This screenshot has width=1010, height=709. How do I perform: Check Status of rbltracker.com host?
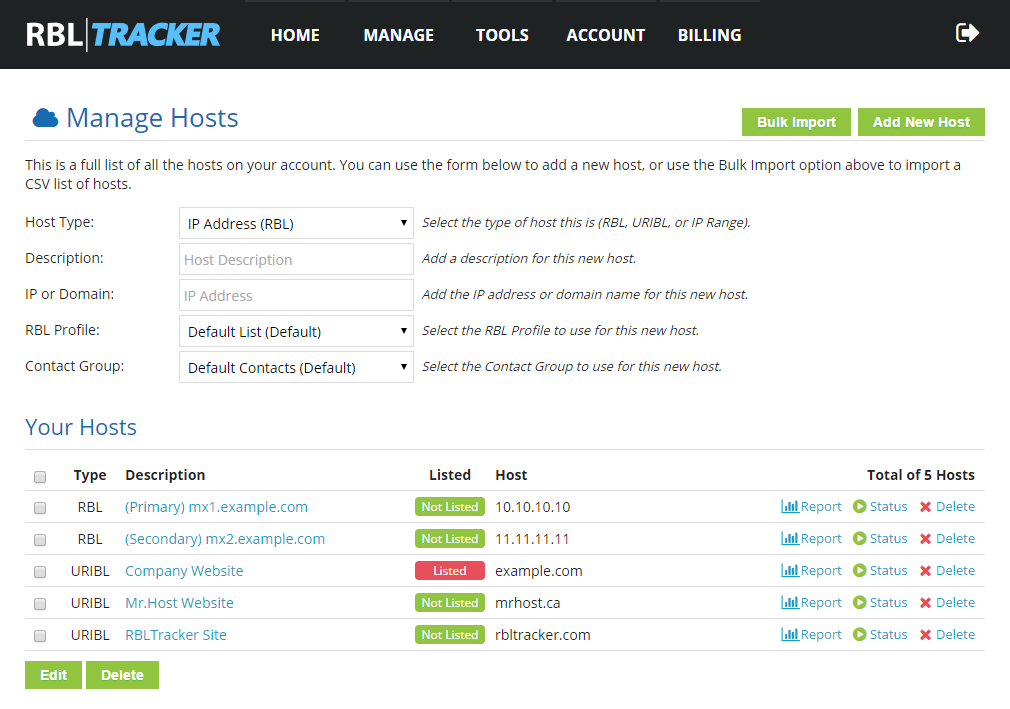880,634
